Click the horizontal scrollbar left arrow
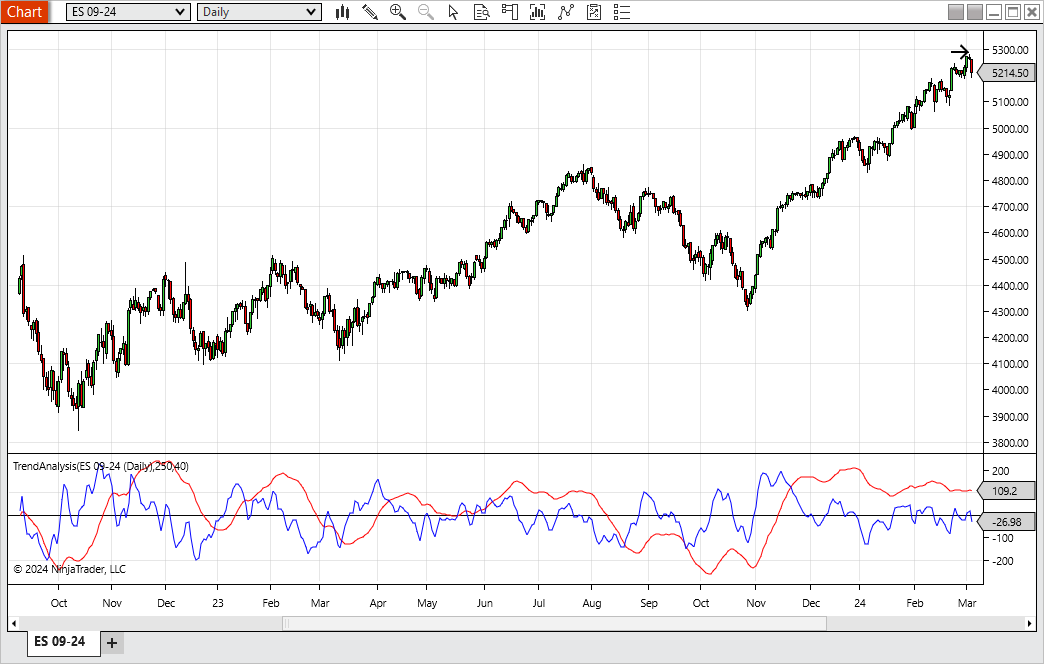Viewport: 1044px width, 664px height. tap(14, 624)
